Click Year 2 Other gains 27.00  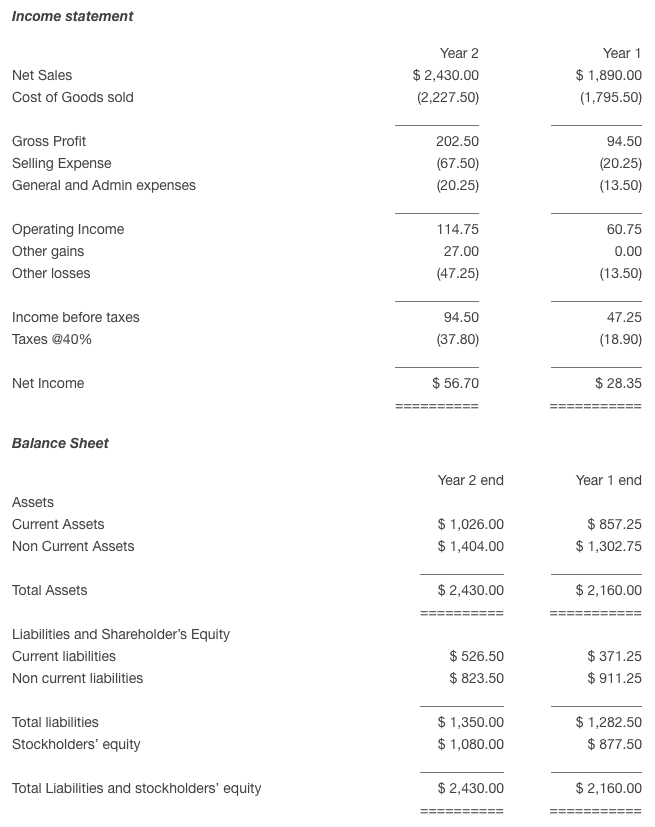461,252
